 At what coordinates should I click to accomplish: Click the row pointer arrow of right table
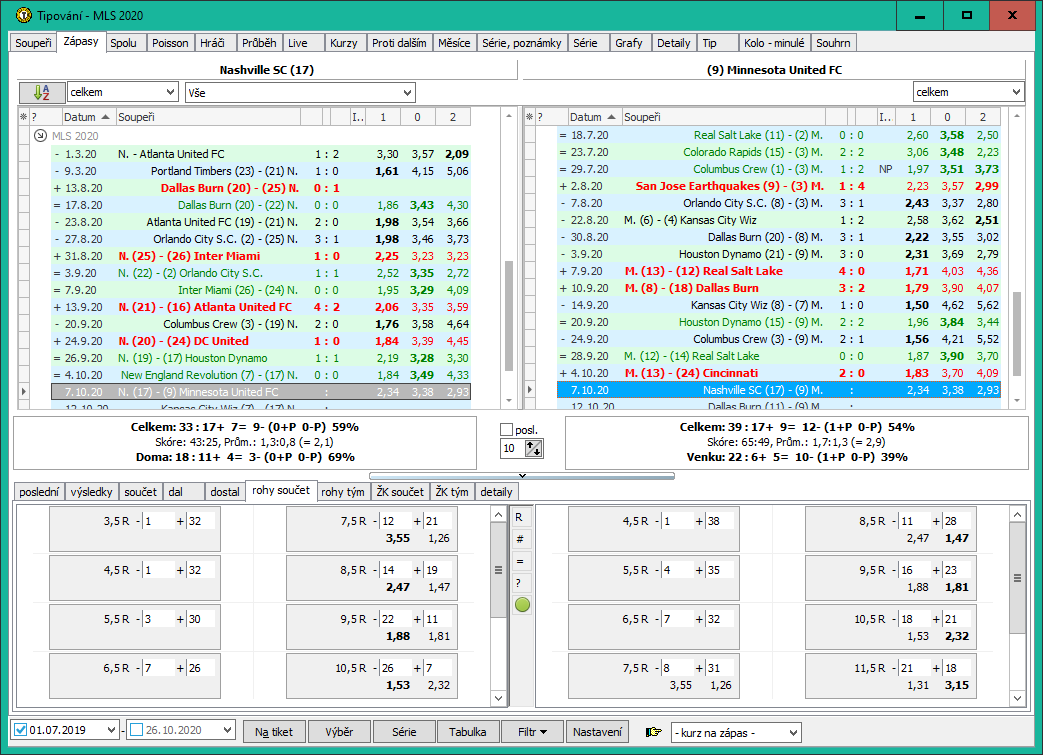[x=529, y=390]
